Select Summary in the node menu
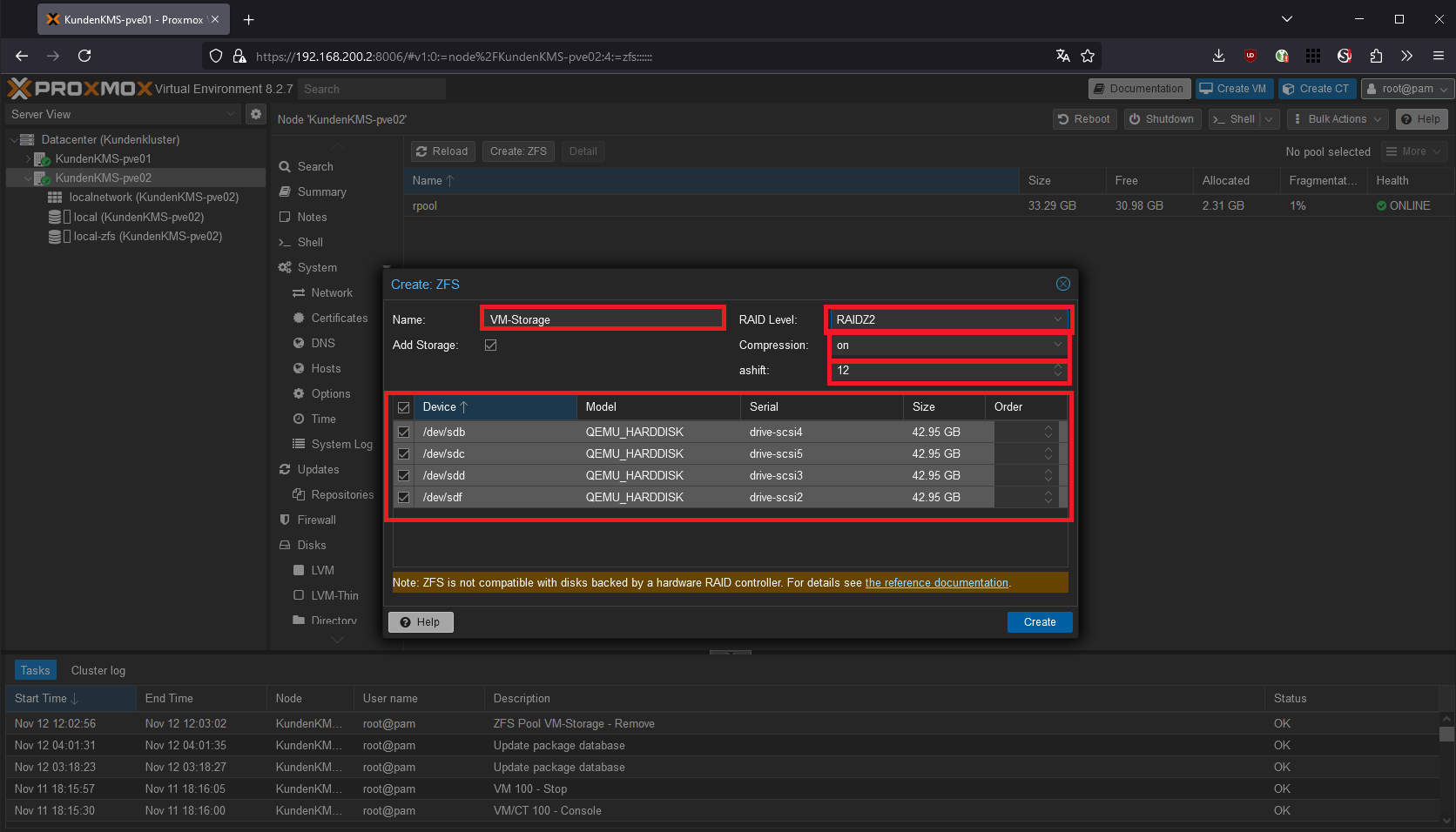 321,191
